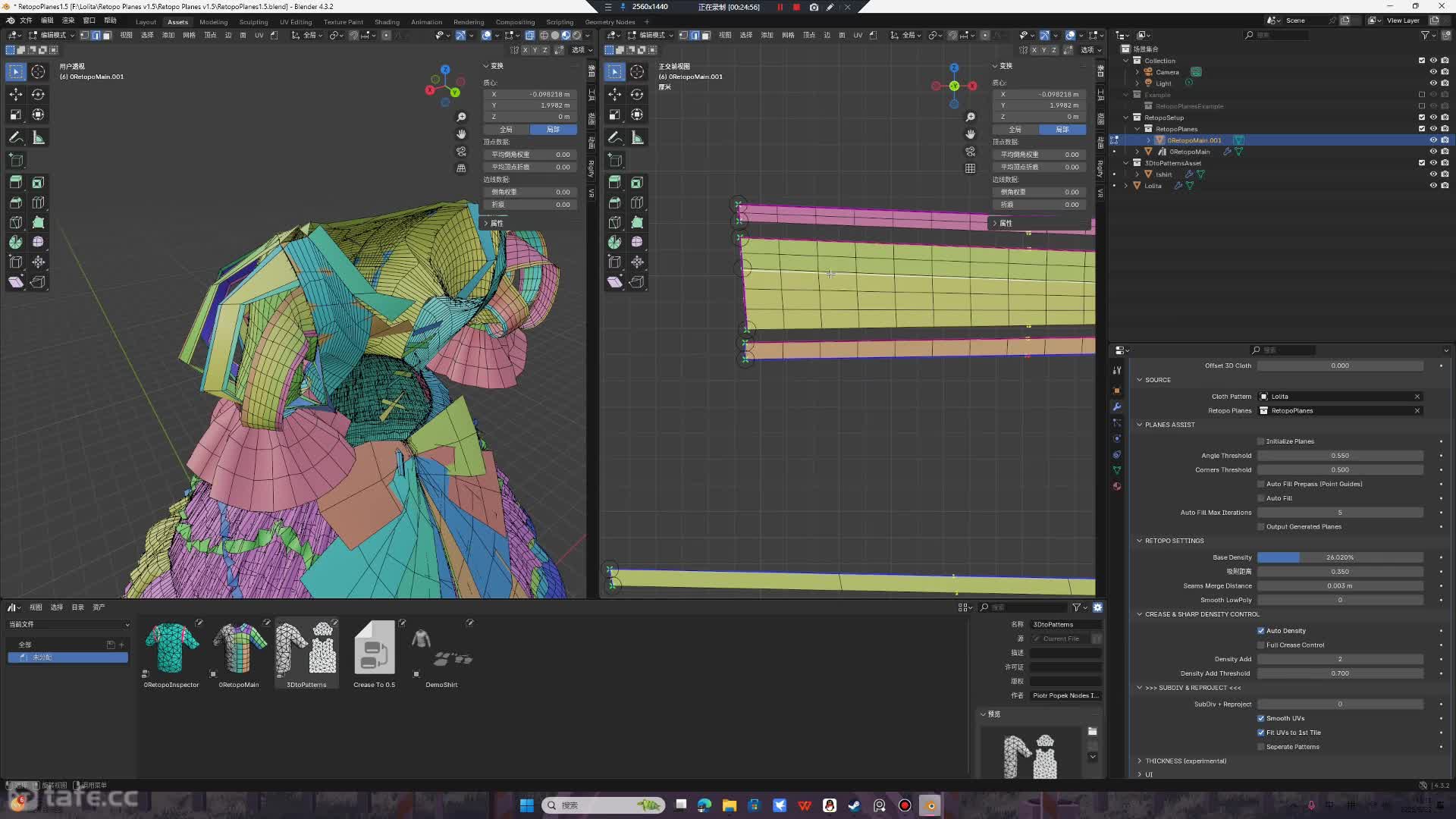Enable the Auto Fill checkbox
Screen dimensions: 1456x819
coord(1261,498)
